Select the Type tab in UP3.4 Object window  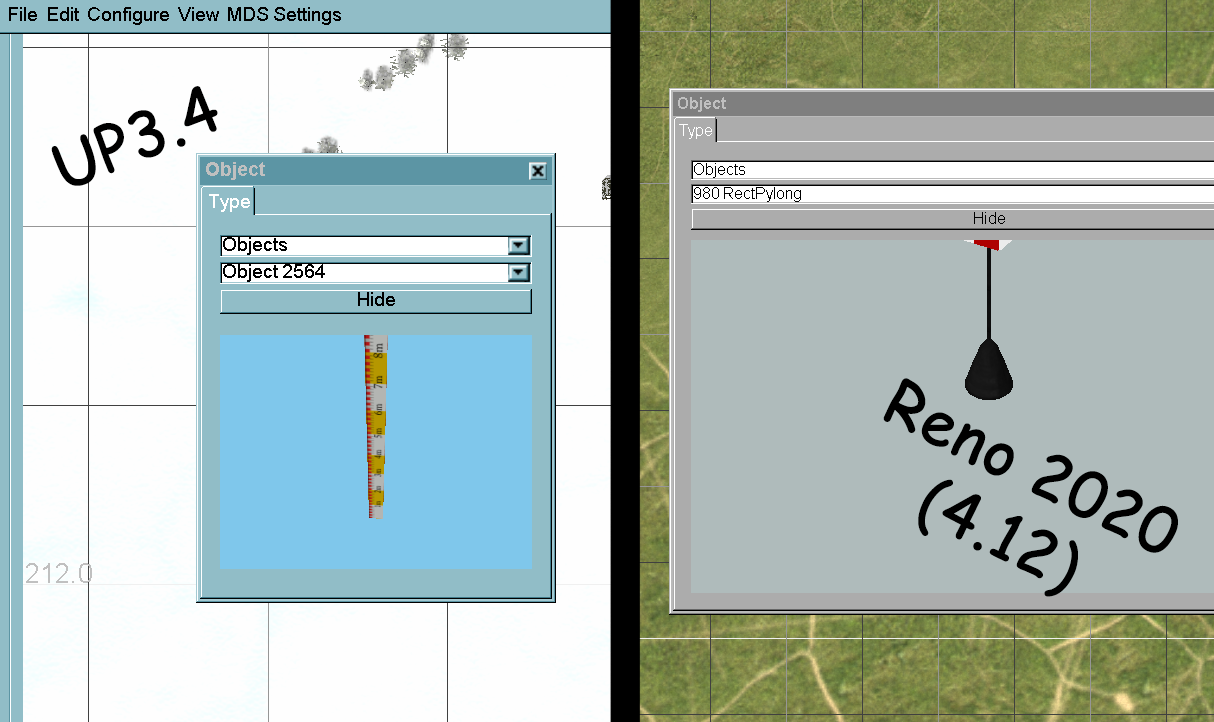pyautogui.click(x=229, y=202)
